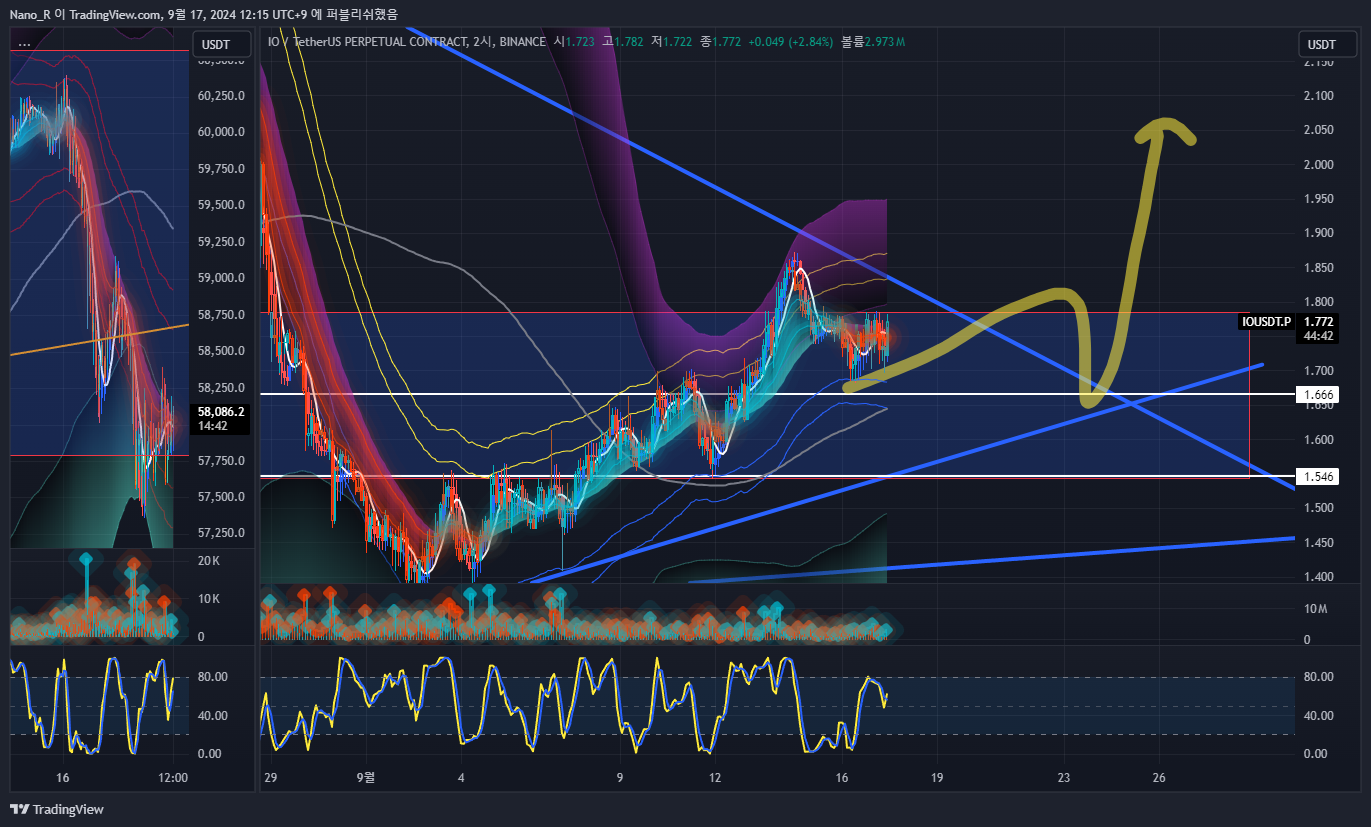Click the 26 date label on time axis
1371x827 pixels.
1159,776
